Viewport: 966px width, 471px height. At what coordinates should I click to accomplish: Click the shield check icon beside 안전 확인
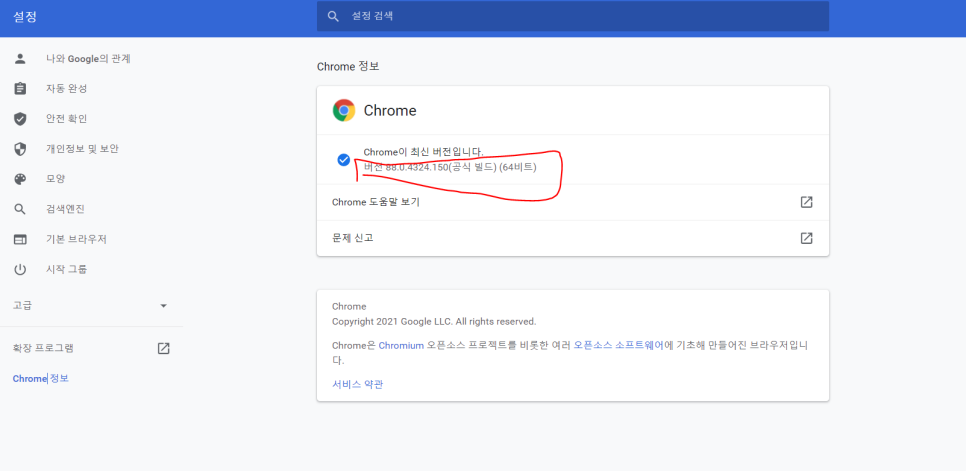(x=20, y=119)
